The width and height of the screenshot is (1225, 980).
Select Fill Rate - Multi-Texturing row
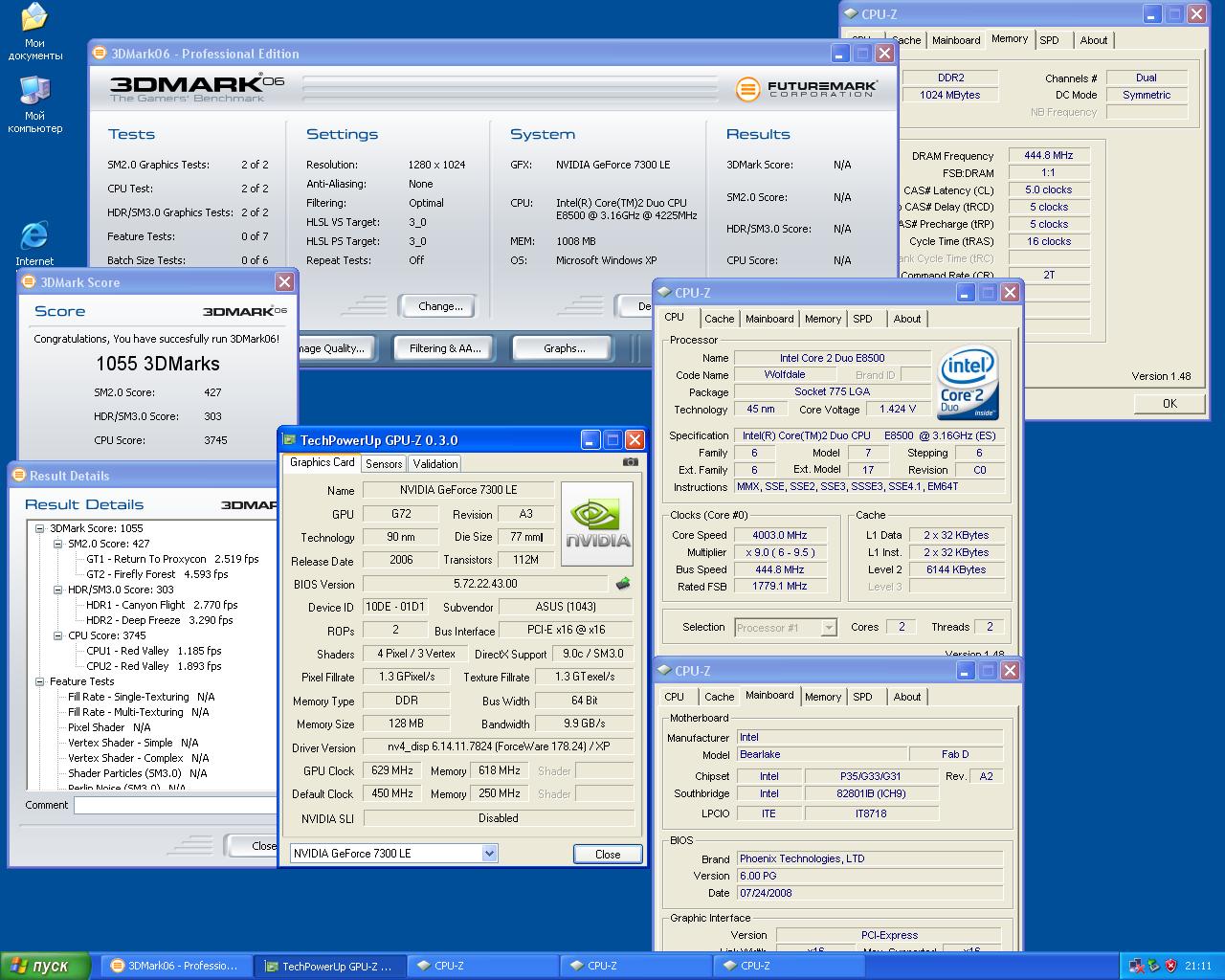coord(139,712)
